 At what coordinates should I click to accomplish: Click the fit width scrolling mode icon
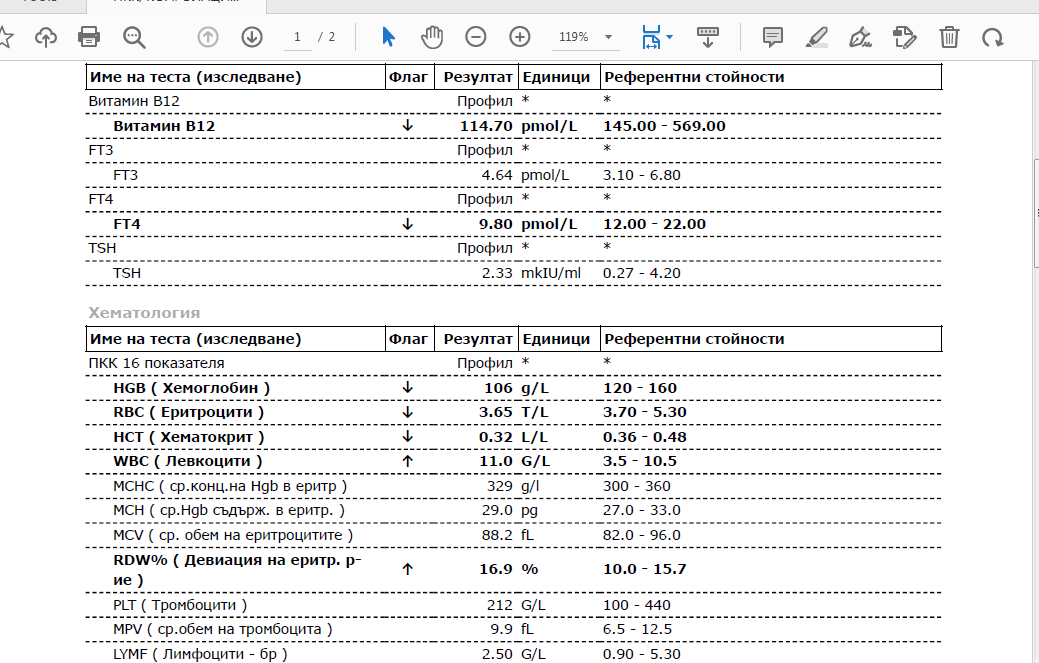[707, 37]
